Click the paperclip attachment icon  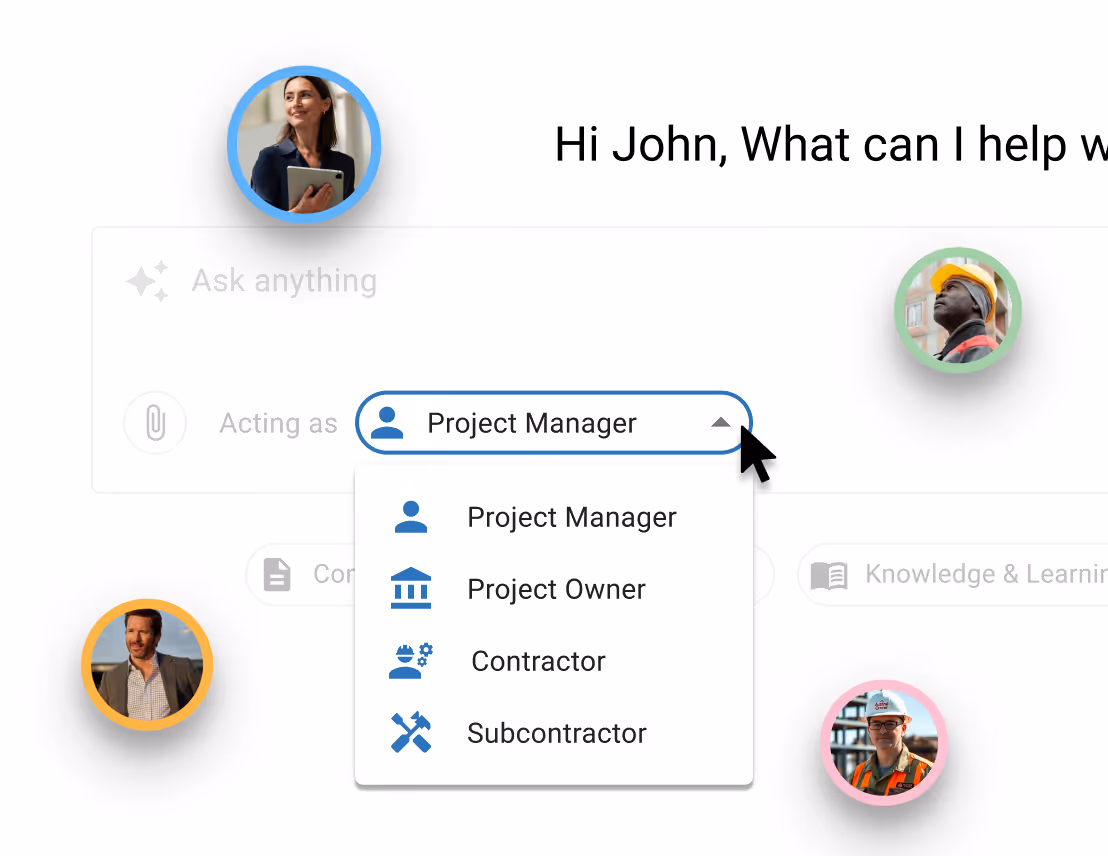click(x=155, y=422)
